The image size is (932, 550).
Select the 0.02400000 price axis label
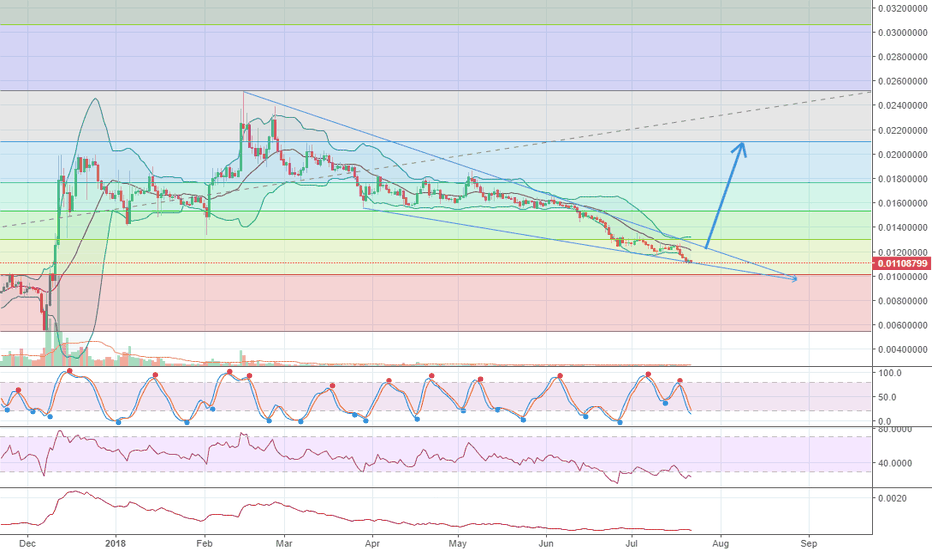pos(903,106)
